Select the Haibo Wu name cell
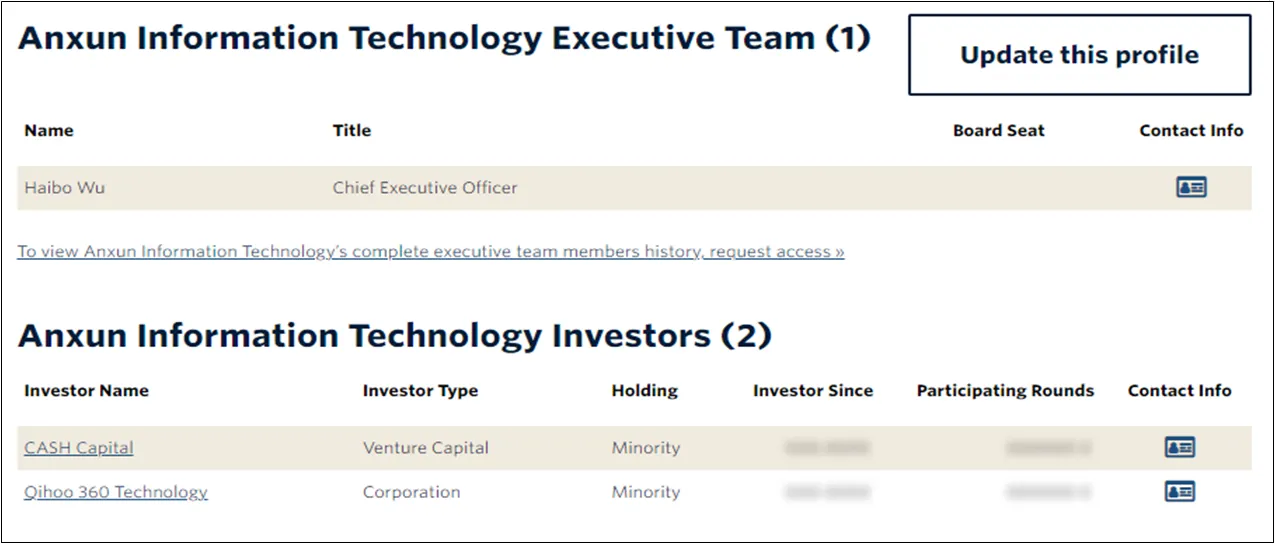The image size is (1275, 544). [64, 187]
